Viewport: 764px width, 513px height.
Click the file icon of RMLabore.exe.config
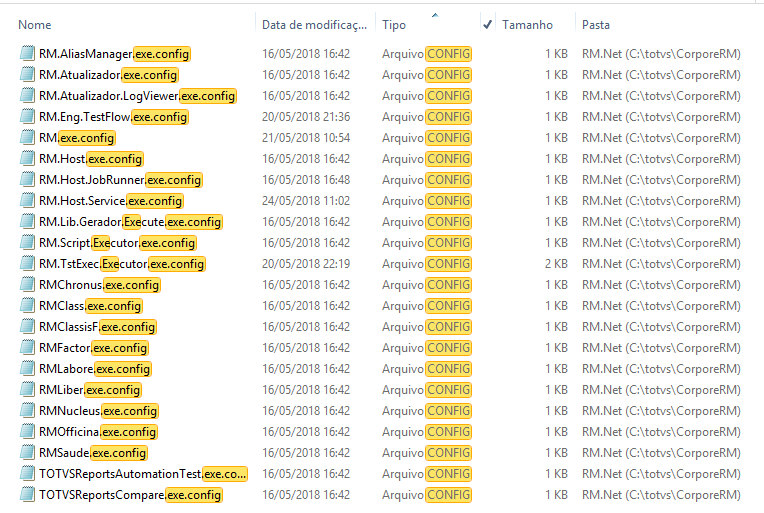[x=27, y=368]
